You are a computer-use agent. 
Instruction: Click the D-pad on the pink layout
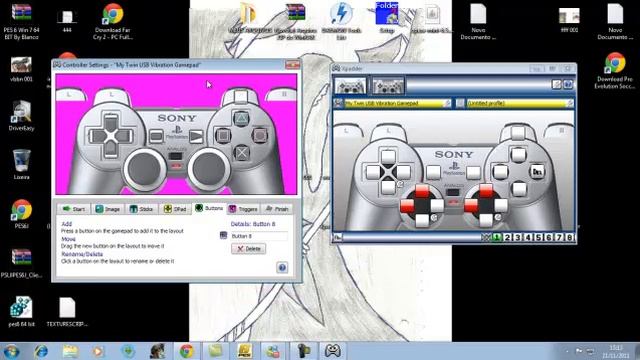point(111,136)
